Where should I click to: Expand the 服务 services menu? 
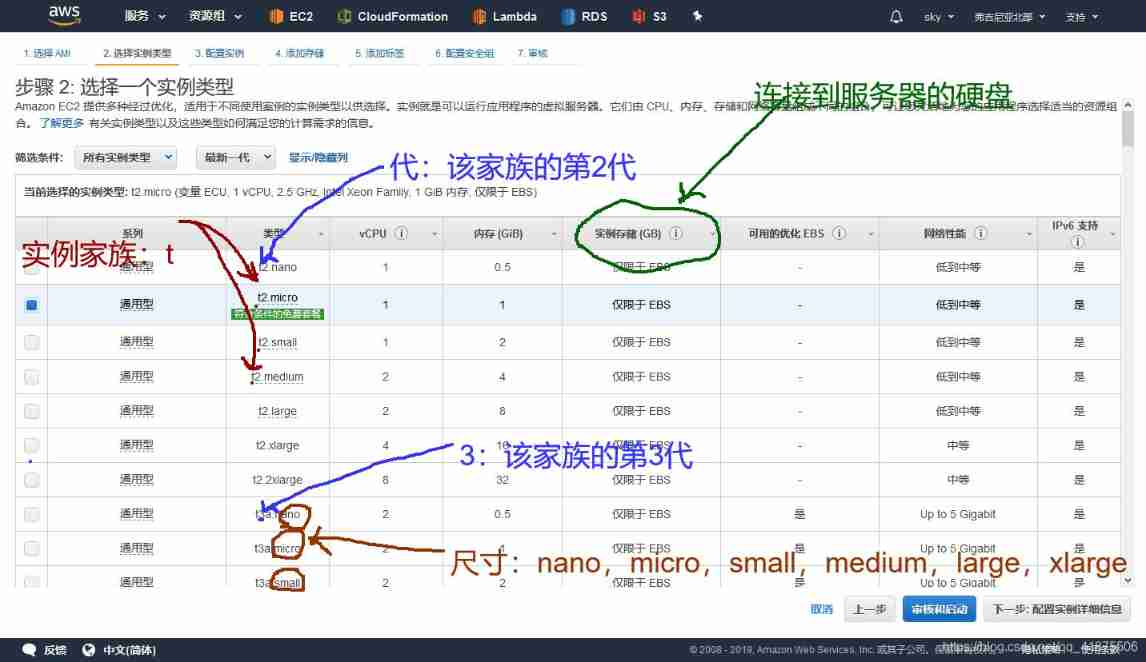143,17
